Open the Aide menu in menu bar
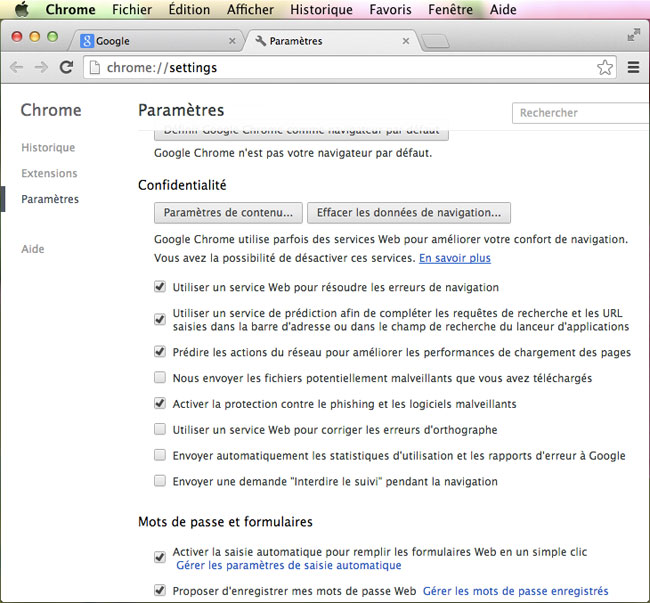The height and width of the screenshot is (603, 650). (x=503, y=9)
